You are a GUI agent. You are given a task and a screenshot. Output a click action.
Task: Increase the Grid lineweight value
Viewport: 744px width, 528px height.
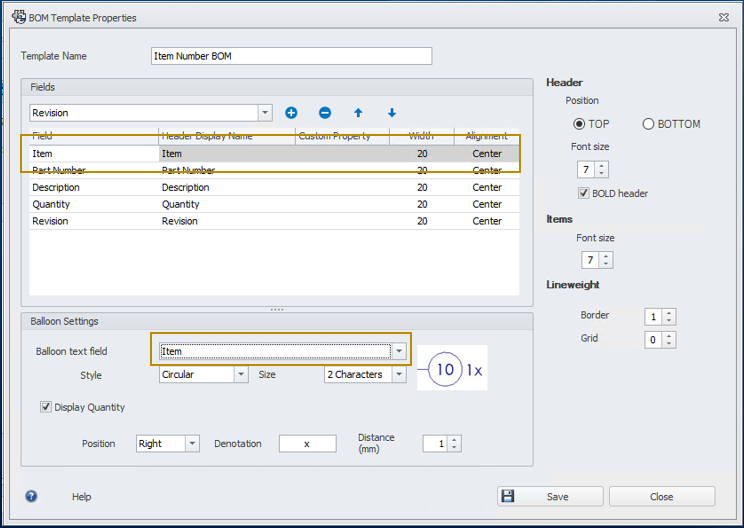(x=669, y=336)
